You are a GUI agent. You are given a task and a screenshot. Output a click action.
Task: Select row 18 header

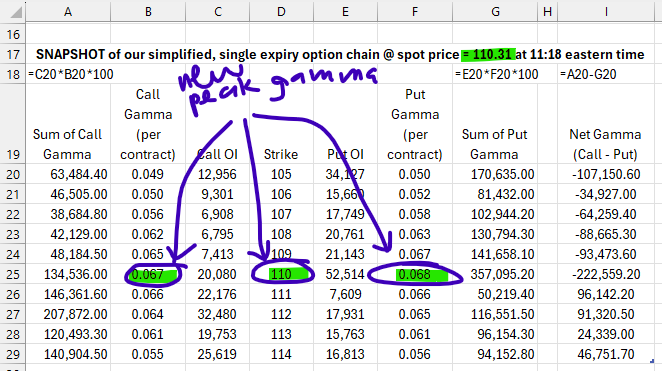point(13,74)
